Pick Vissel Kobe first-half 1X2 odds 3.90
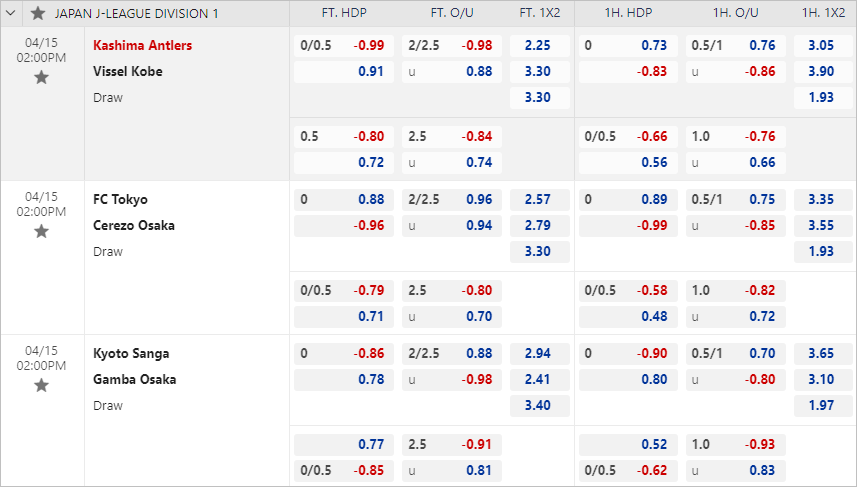 (823, 72)
